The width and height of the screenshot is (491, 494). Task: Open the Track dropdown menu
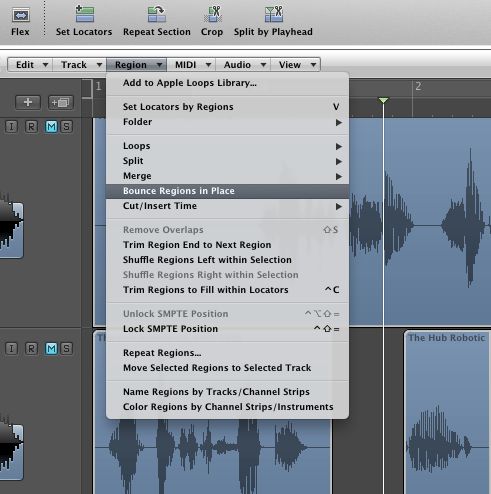pos(79,64)
